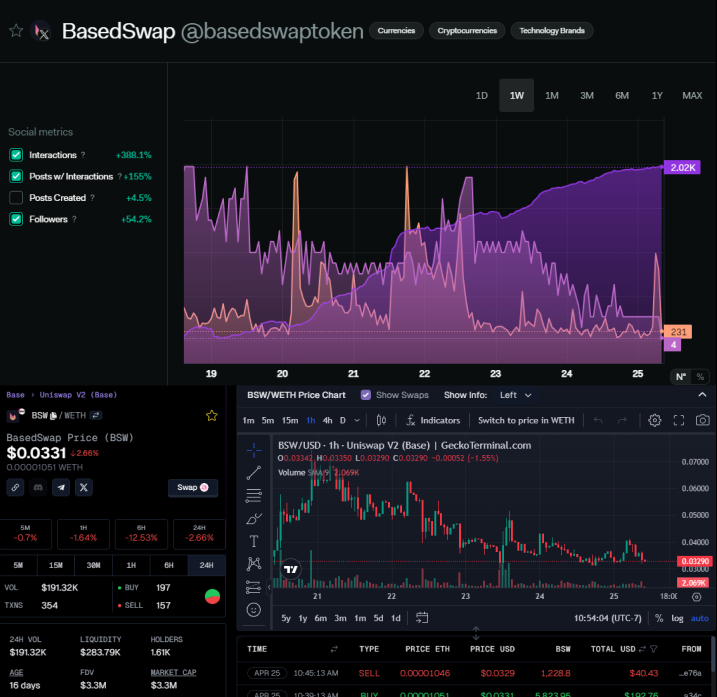Toggle auto scale on price chart
Image resolution: width=717 pixels, height=697 pixels.
[x=700, y=618]
